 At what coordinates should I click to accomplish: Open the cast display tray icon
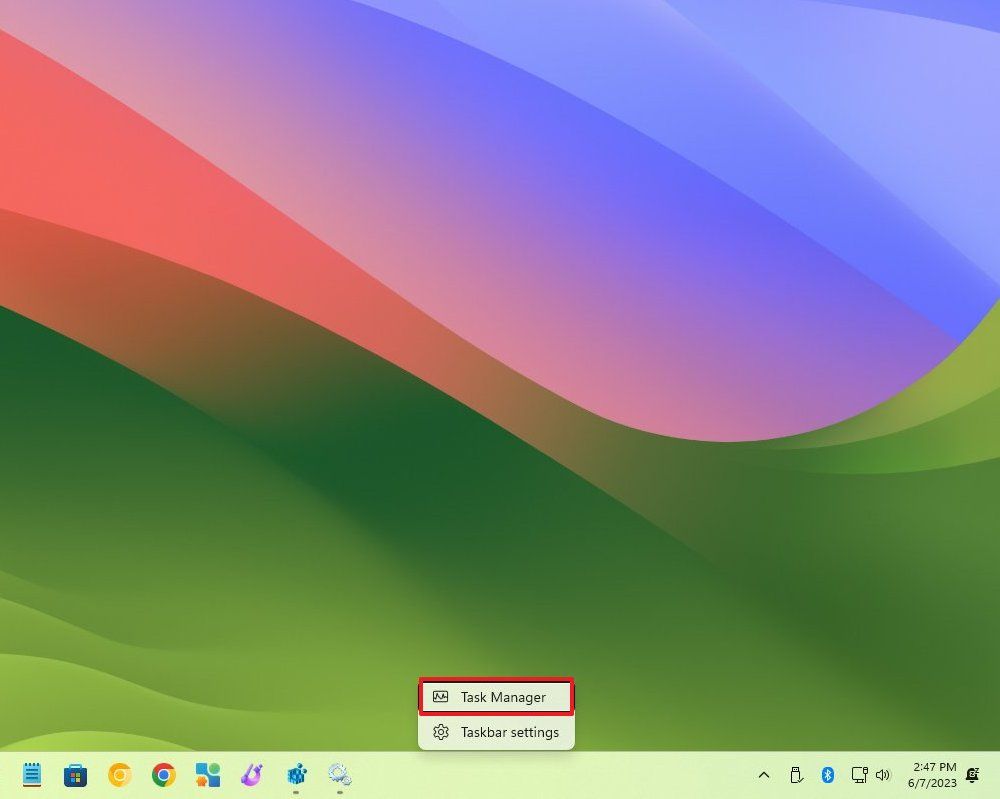[x=858, y=775]
